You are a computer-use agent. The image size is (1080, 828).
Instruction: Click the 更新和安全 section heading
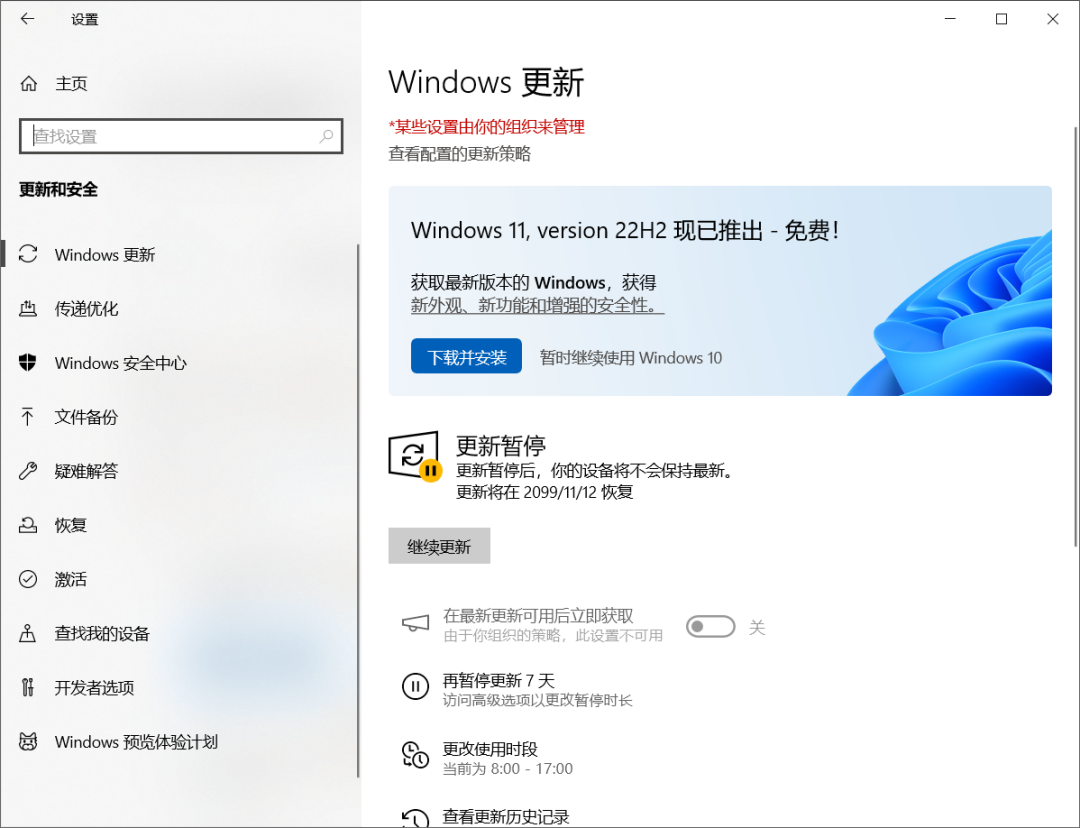coord(59,189)
